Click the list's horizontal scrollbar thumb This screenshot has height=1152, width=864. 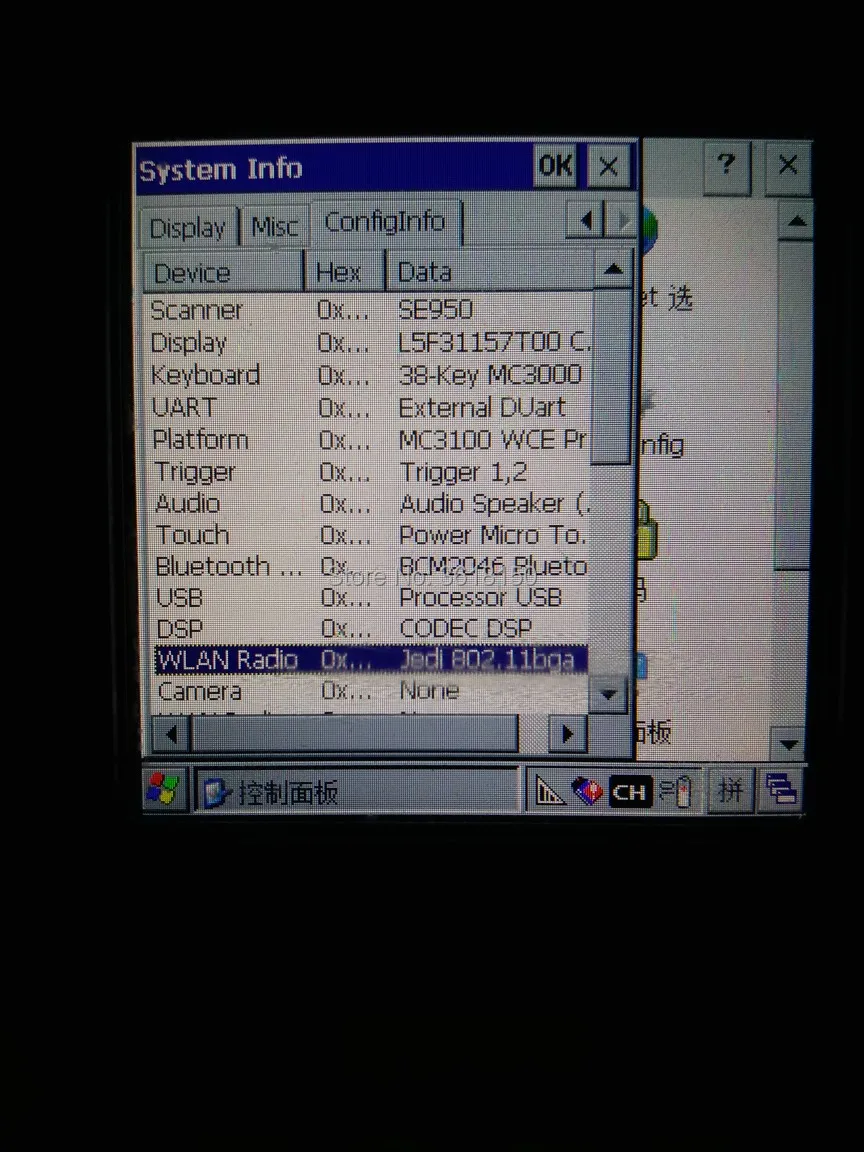pos(354,733)
